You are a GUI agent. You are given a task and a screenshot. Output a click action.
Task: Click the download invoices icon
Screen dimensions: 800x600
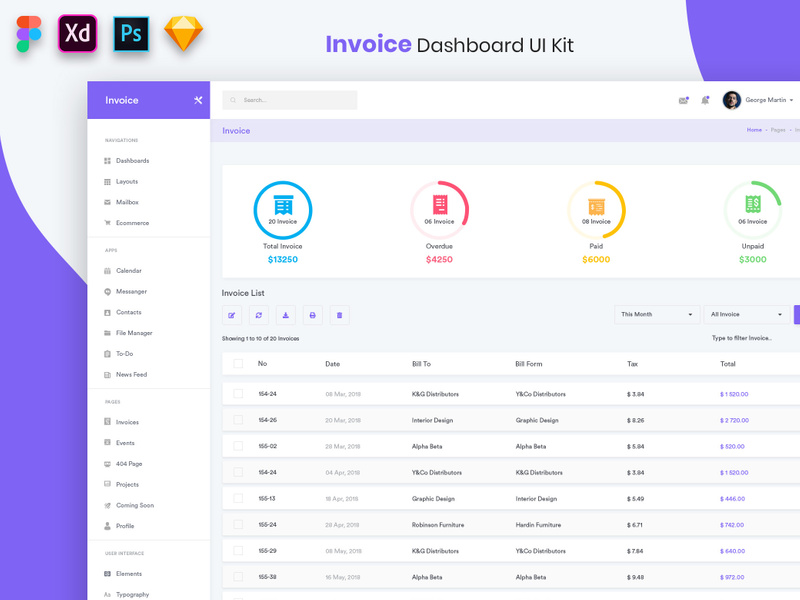click(287, 316)
